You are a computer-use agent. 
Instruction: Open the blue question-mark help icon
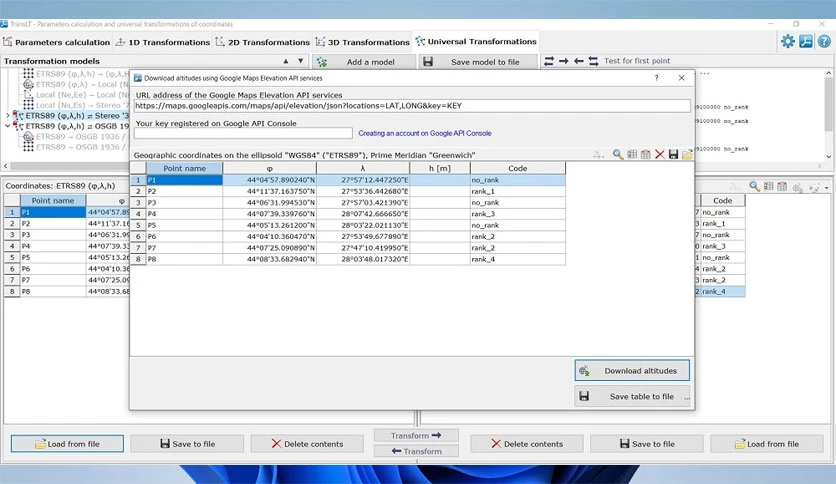point(824,41)
